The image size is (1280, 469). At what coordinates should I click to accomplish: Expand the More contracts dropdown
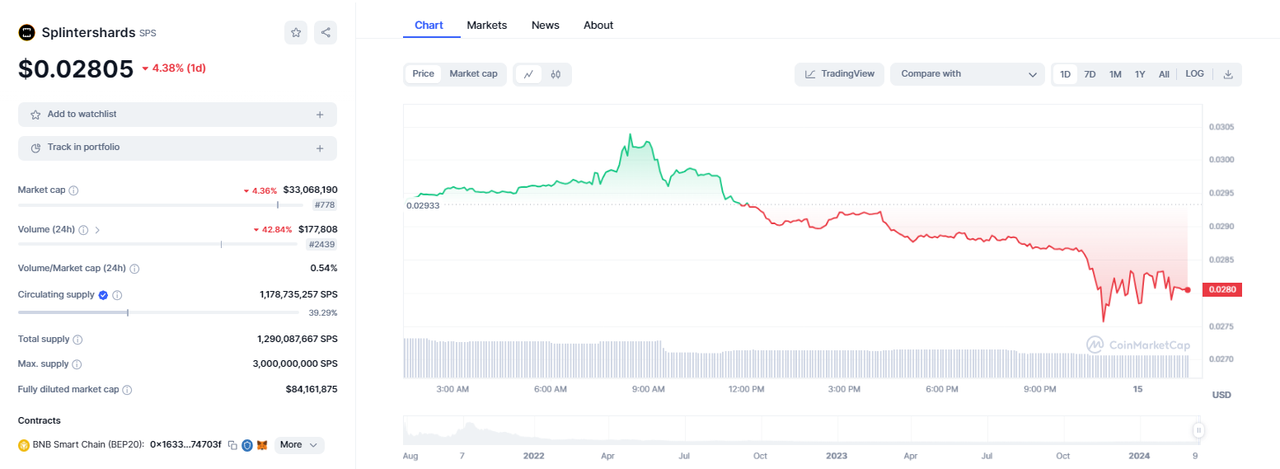[x=298, y=445]
